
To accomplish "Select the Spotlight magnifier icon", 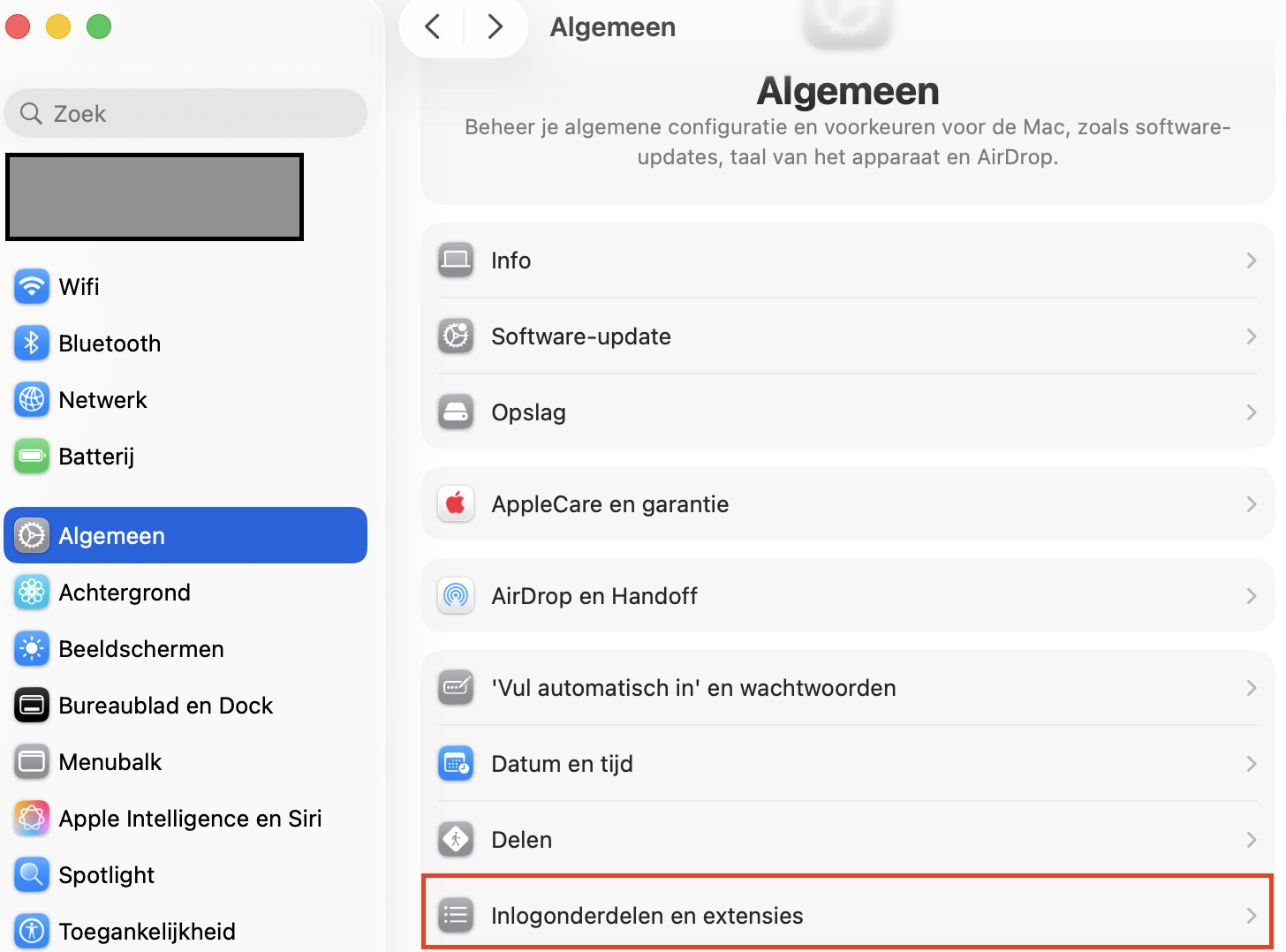I will [x=32, y=874].
